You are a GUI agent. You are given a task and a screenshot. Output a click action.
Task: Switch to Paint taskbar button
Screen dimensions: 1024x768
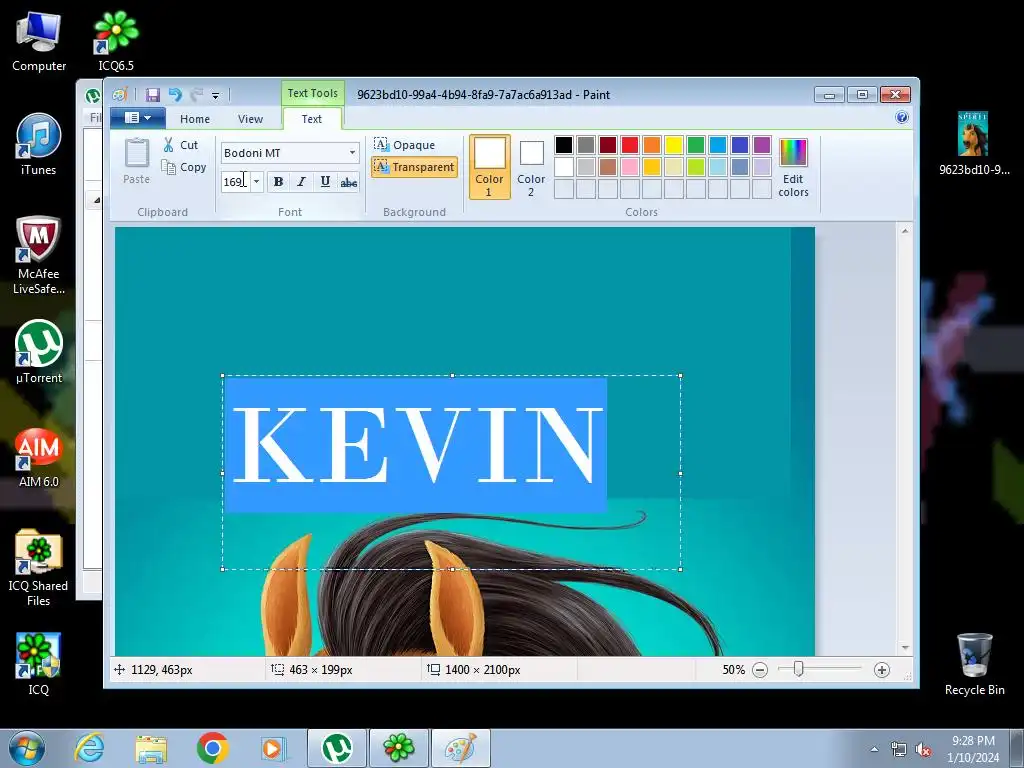pyautogui.click(x=461, y=748)
